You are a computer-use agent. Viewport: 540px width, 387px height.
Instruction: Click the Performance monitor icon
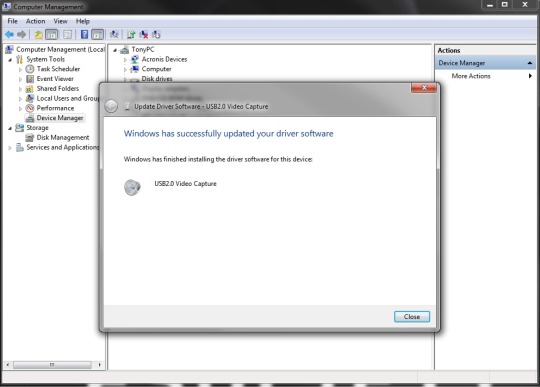[x=30, y=108]
